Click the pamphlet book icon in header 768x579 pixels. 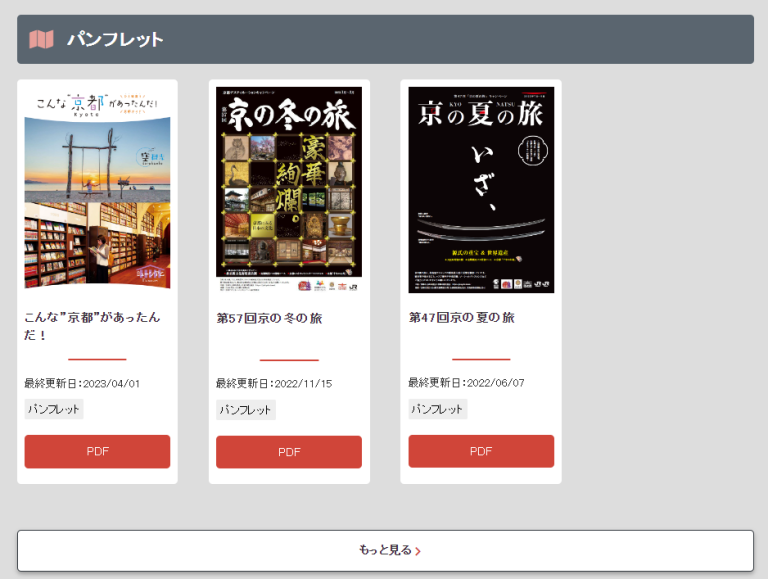tap(41, 40)
